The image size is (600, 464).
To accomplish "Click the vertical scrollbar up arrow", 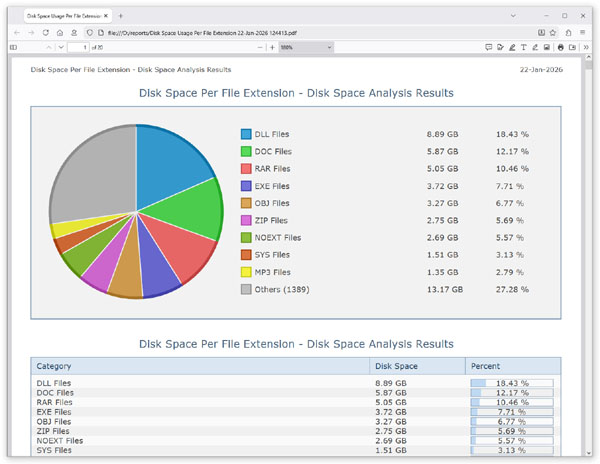I will pos(589,57).
